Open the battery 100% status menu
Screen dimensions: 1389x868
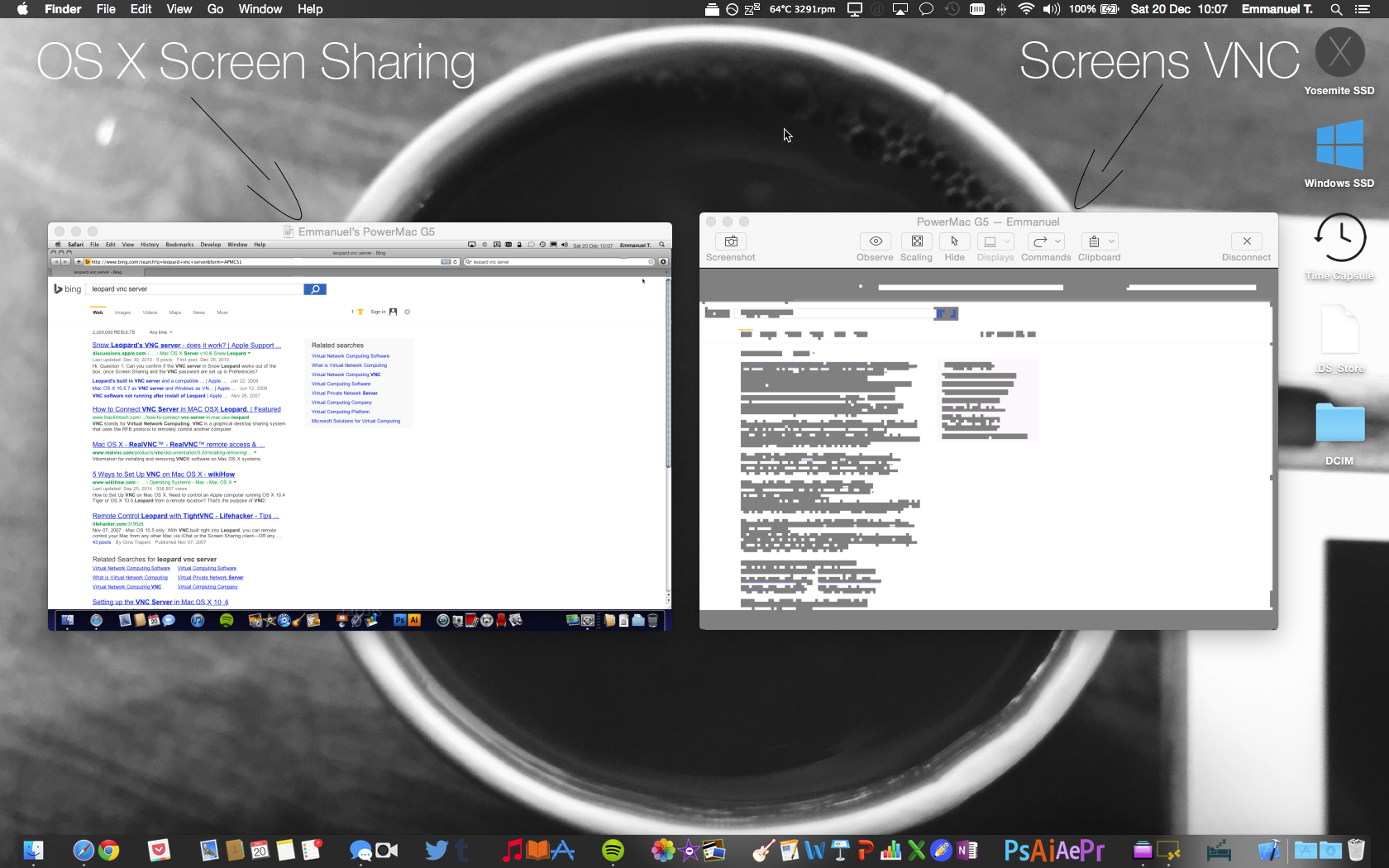click(x=1094, y=9)
